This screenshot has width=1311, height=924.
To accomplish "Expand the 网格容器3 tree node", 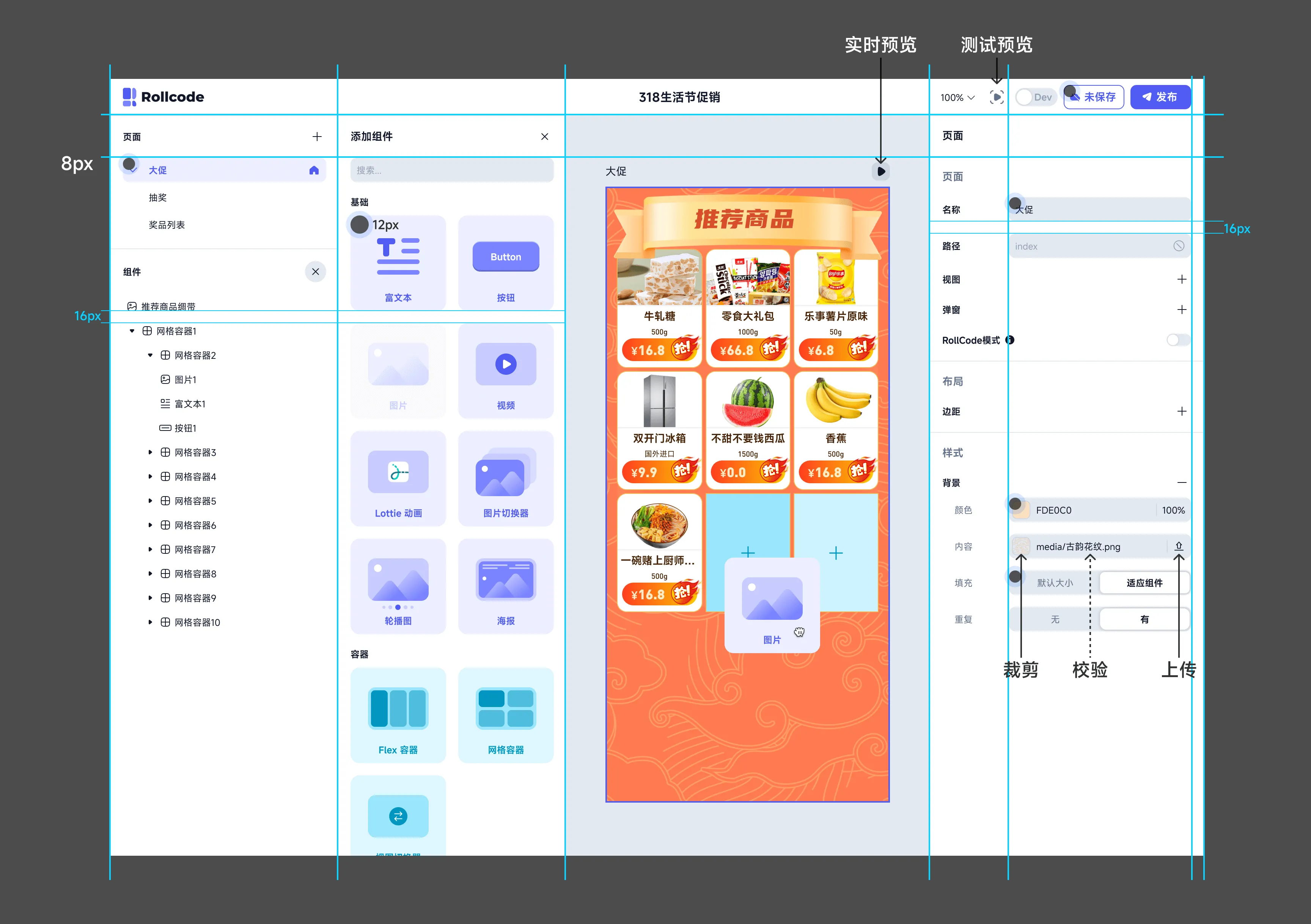I will [x=150, y=452].
